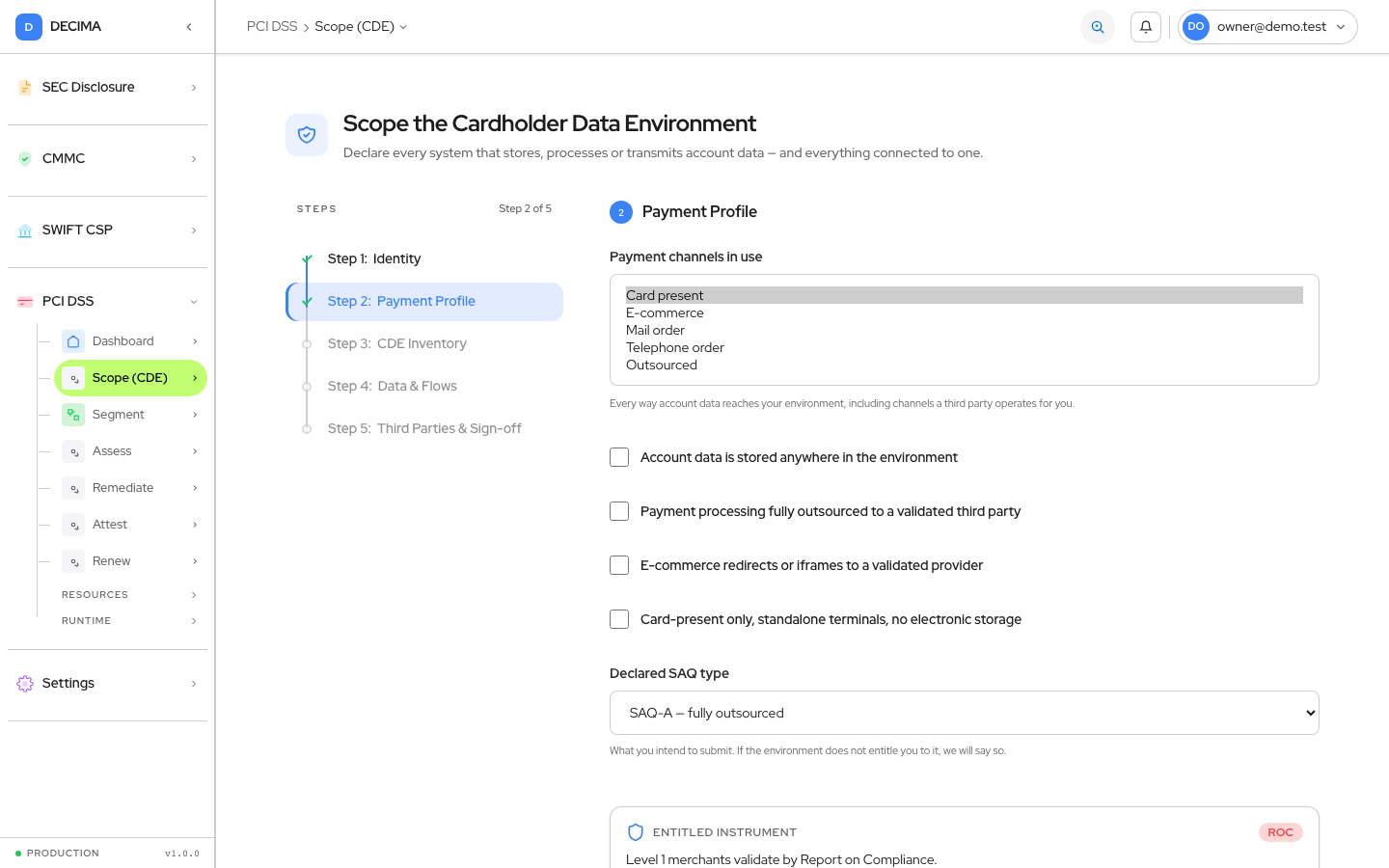The height and width of the screenshot is (868, 1389).
Task: Collapse the PCI DSS section chevron
Action: [194, 302]
